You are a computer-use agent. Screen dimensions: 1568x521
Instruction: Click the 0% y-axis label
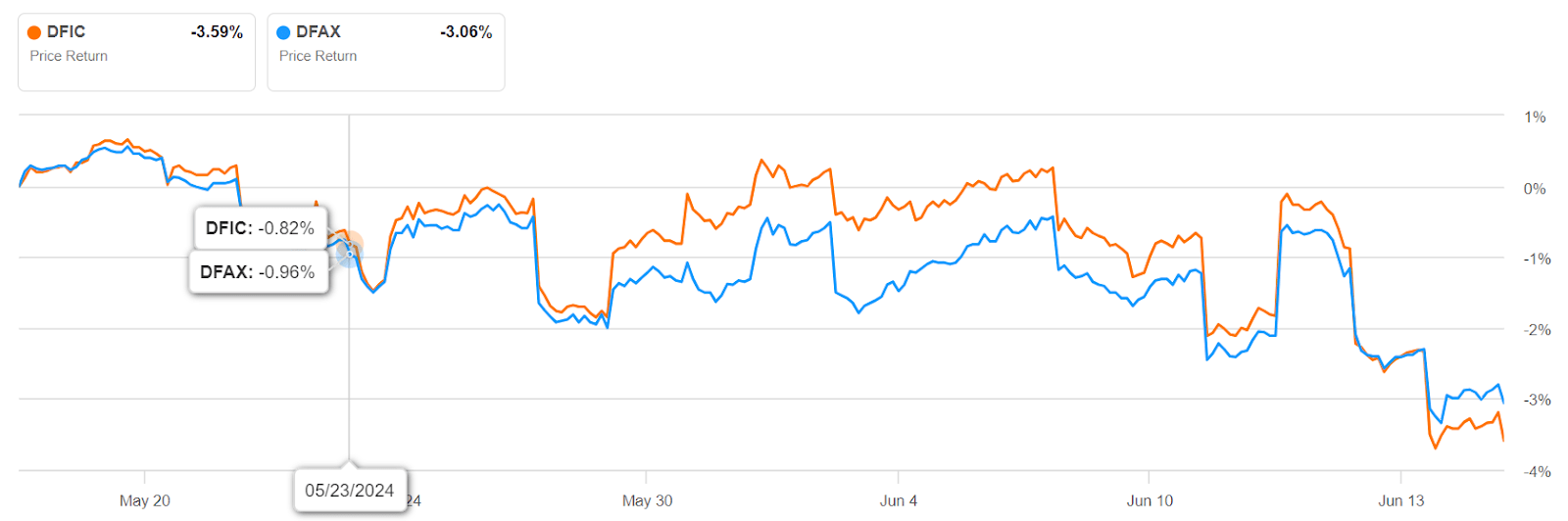tap(1535, 189)
